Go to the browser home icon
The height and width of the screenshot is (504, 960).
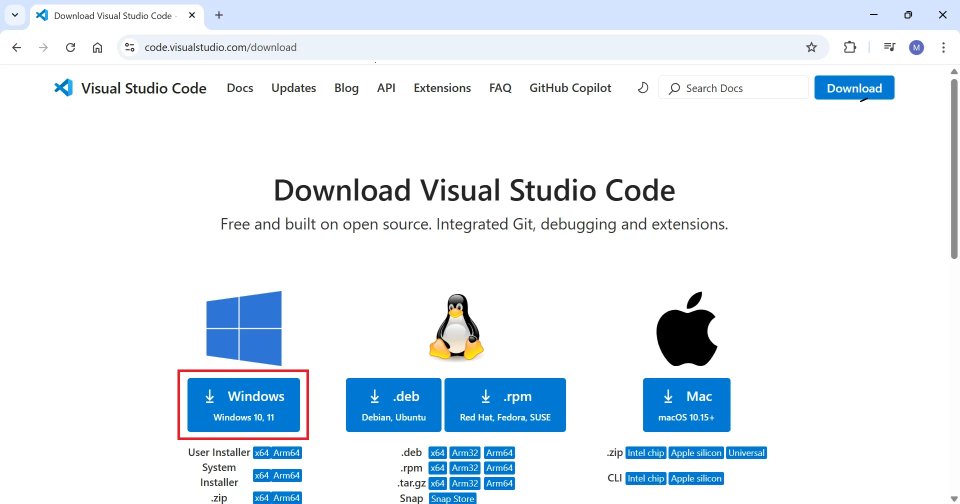97,47
